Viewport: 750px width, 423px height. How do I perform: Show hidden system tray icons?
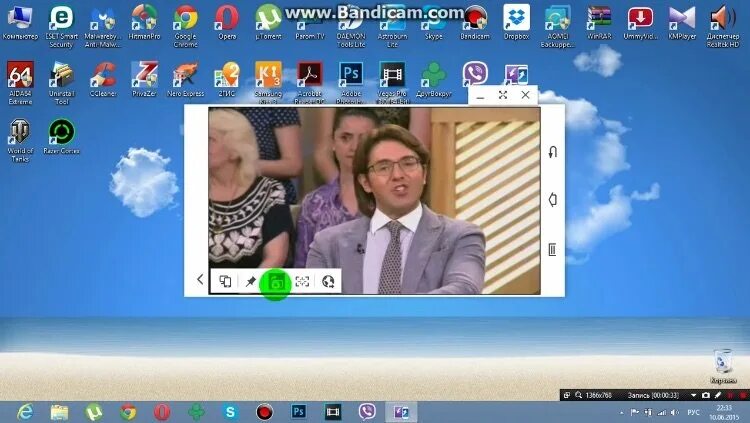coord(621,412)
